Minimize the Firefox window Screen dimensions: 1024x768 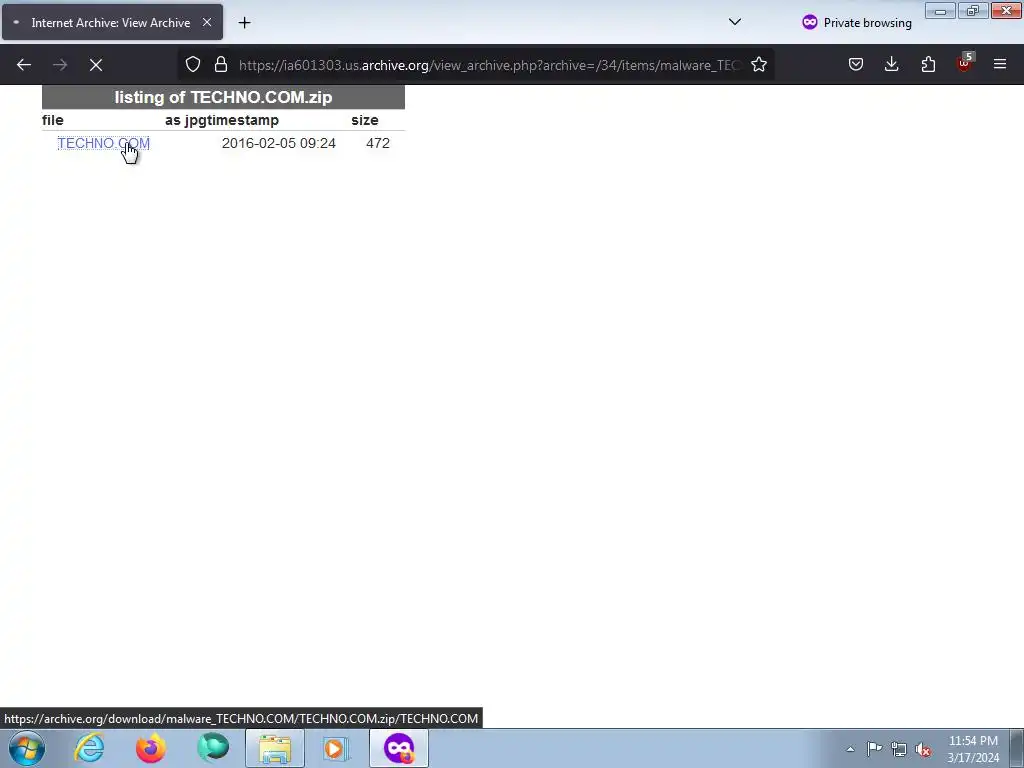click(940, 10)
